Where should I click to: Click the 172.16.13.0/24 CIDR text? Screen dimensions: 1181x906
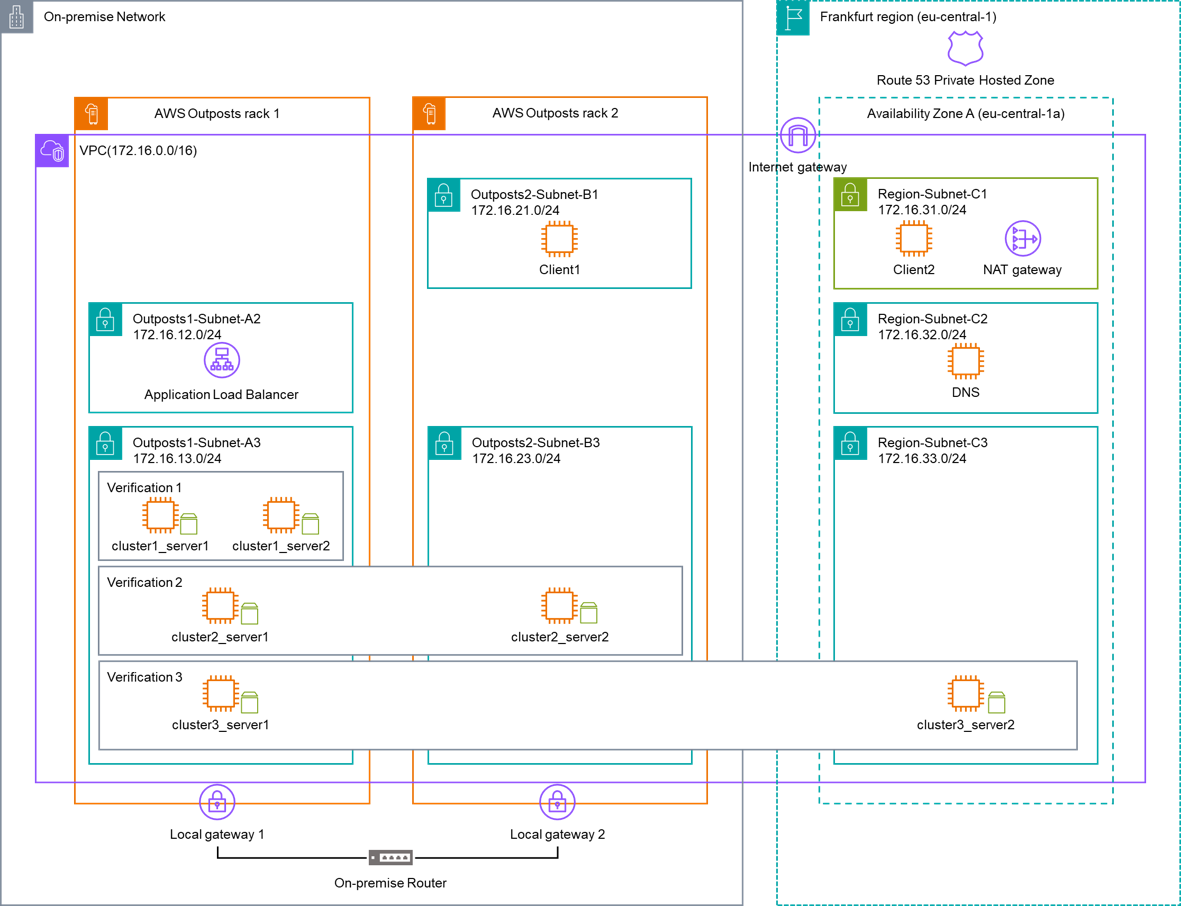(x=177, y=458)
